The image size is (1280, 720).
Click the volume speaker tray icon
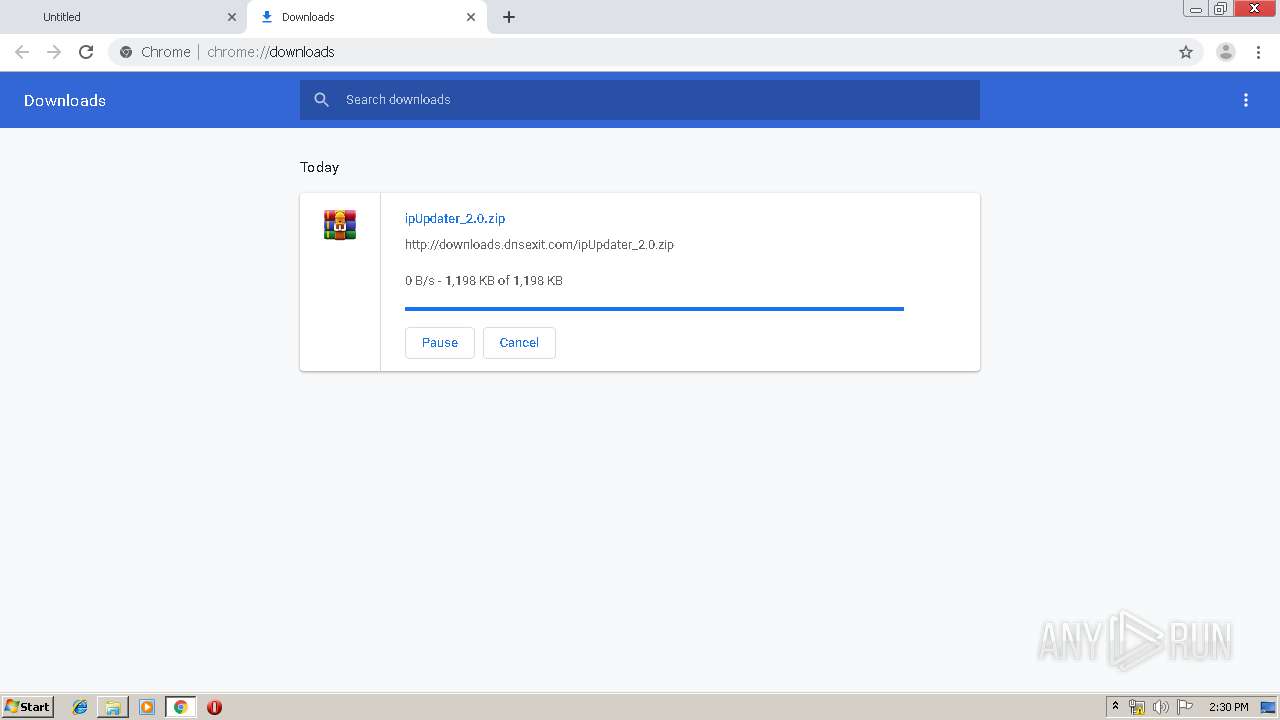click(1160, 707)
